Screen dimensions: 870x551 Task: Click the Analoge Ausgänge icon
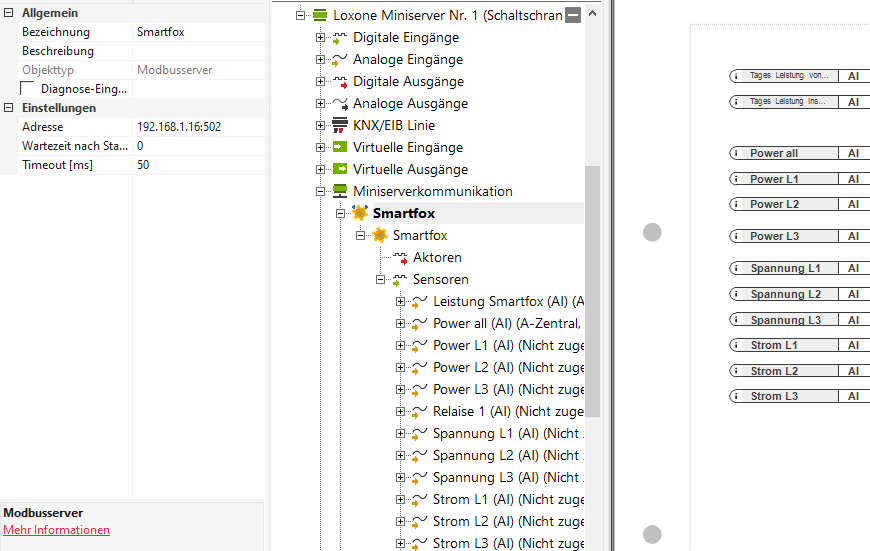340,103
